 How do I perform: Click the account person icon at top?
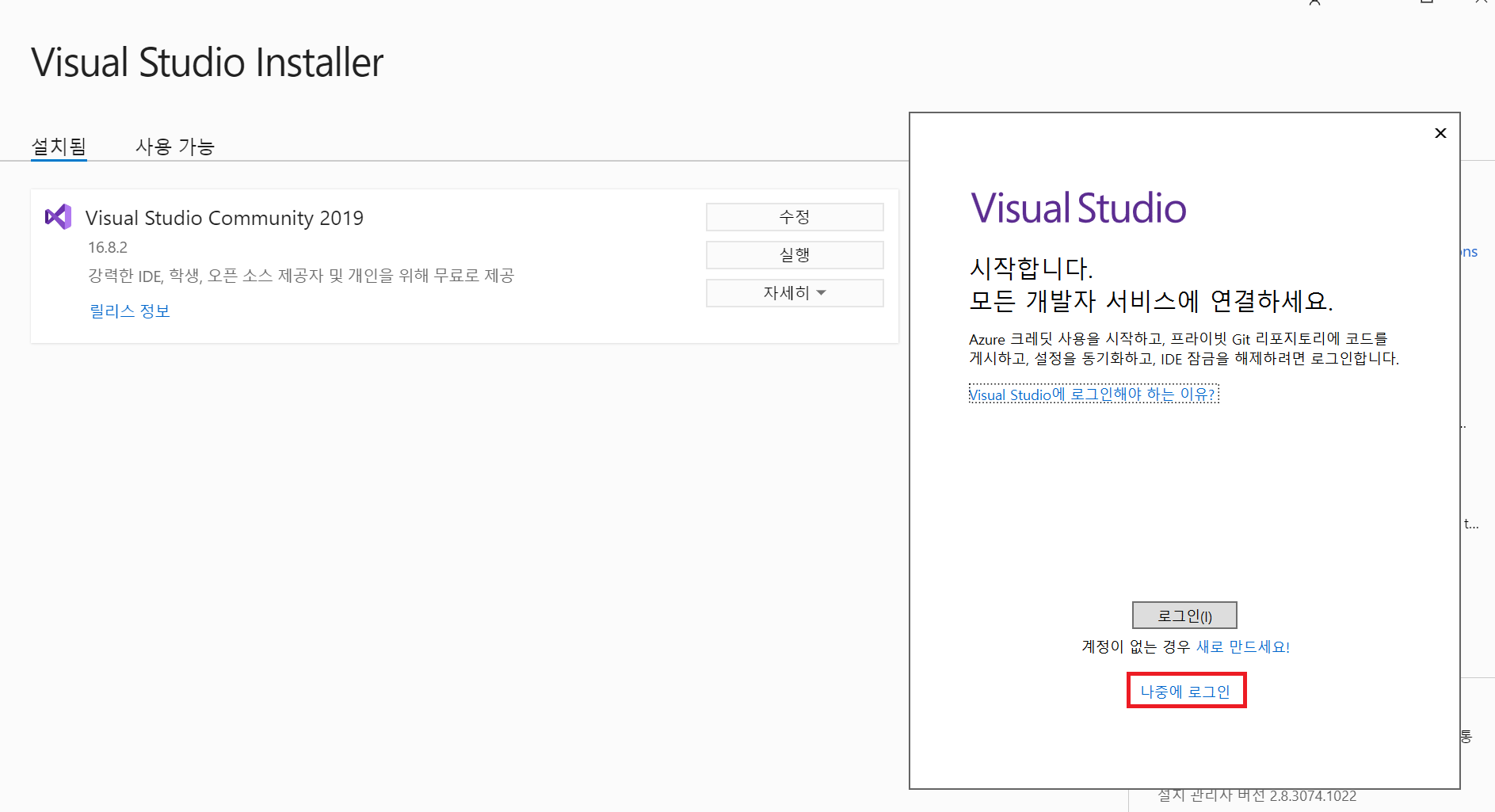(1314, 3)
